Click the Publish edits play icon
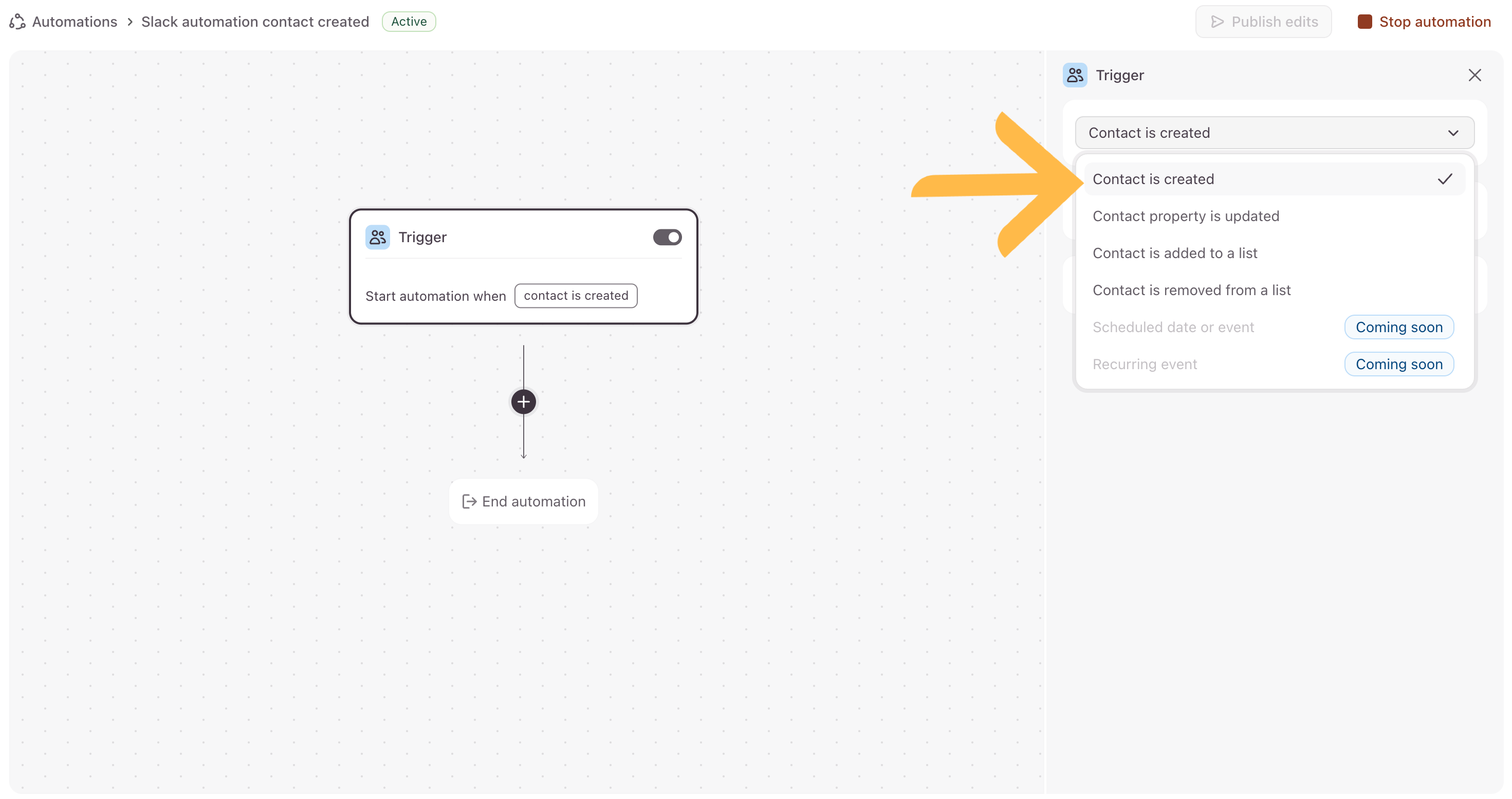This screenshot has height=799, width=1512. coord(1218,22)
